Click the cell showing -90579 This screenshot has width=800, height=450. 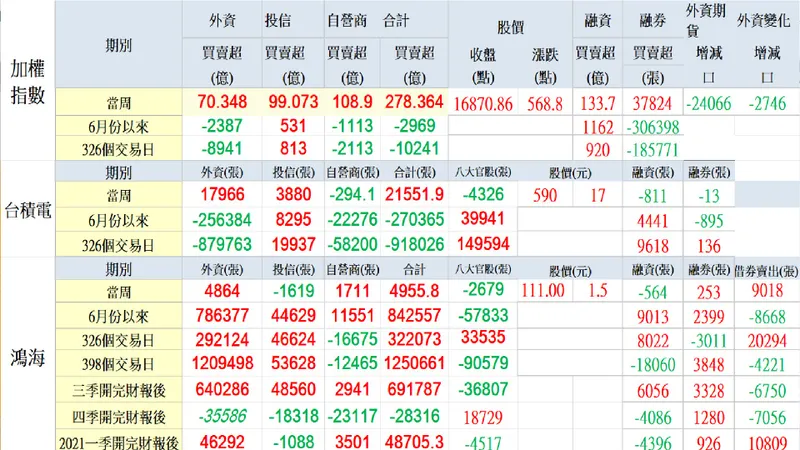click(x=483, y=363)
